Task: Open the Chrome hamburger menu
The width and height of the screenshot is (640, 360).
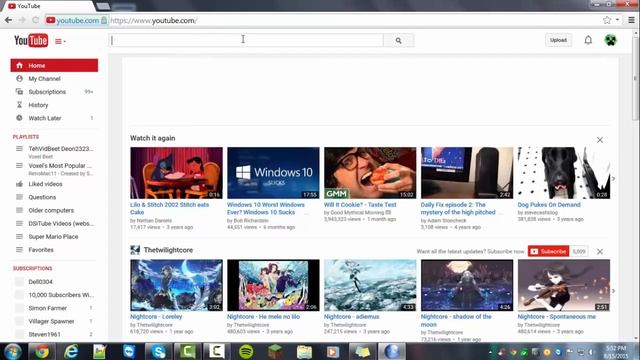Action: (631, 20)
